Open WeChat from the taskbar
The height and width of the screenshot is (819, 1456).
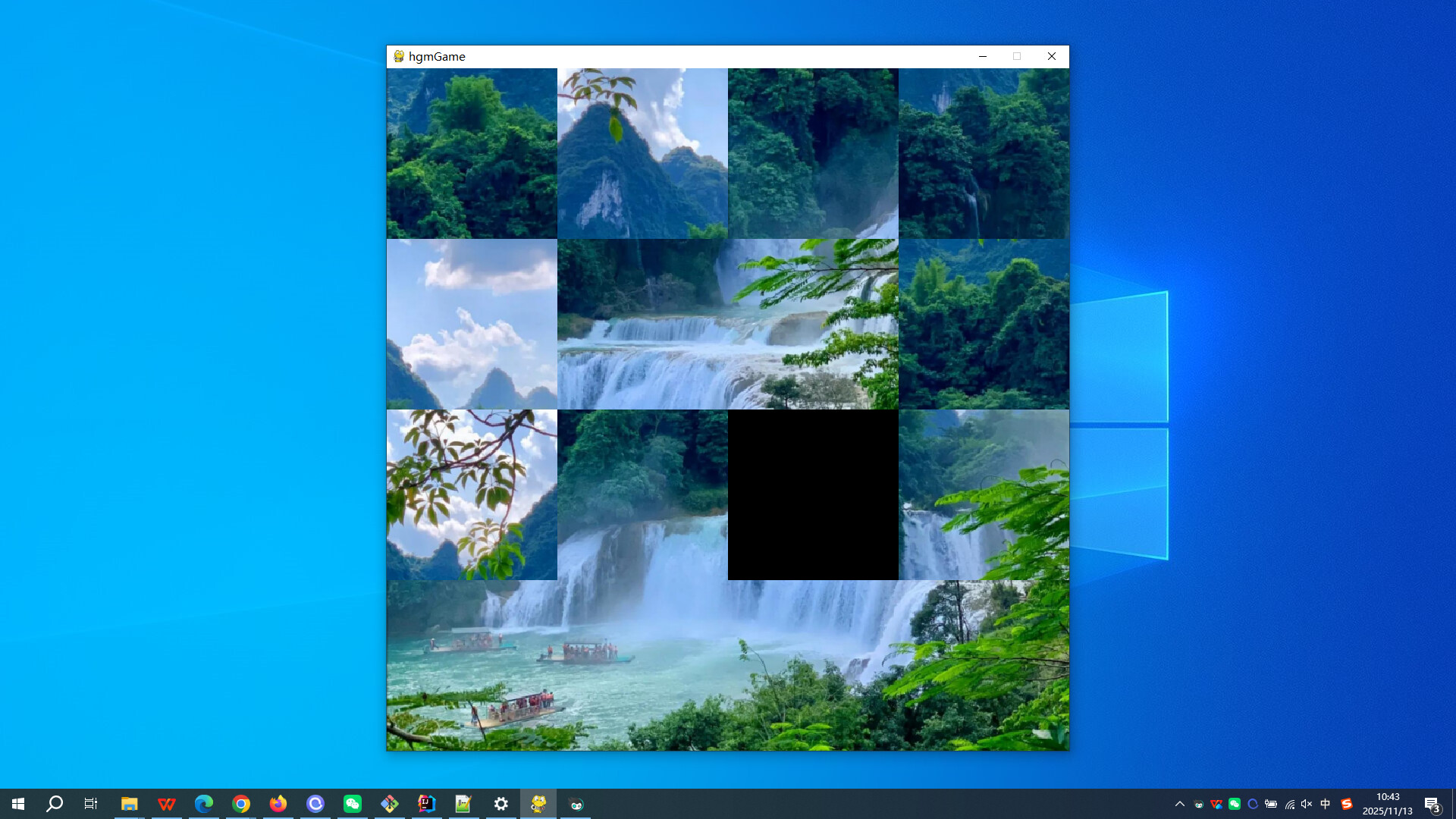pos(353,803)
